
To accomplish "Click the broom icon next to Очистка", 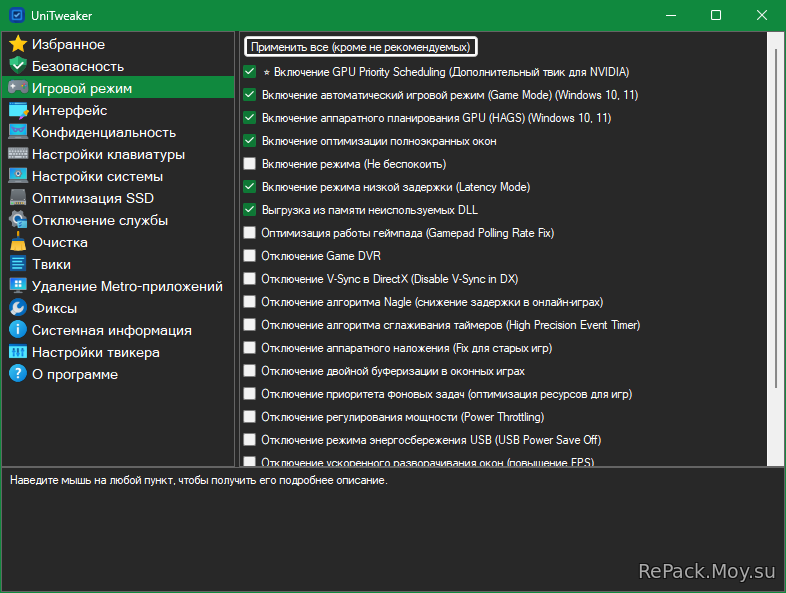I will coord(17,242).
